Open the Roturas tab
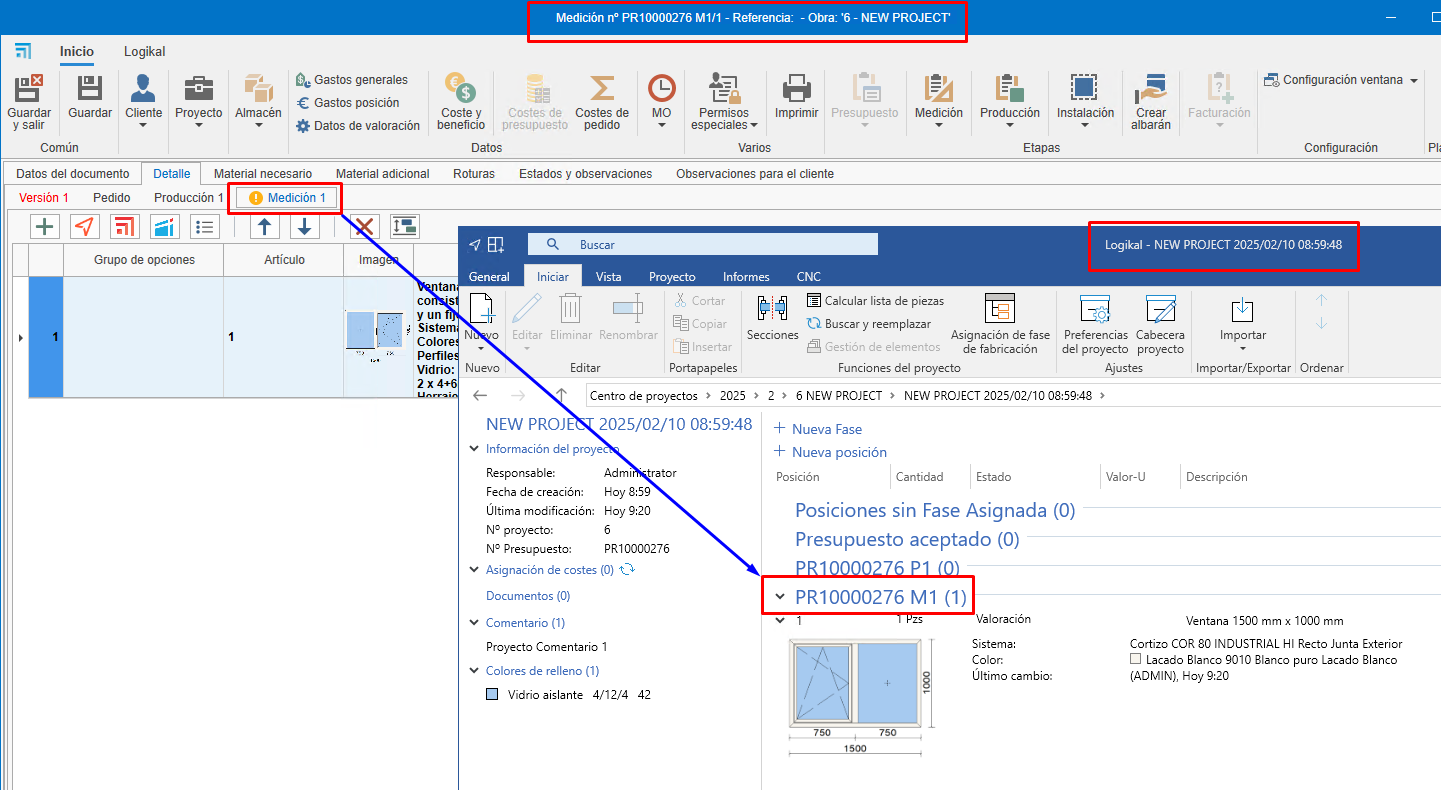 pos(474,174)
